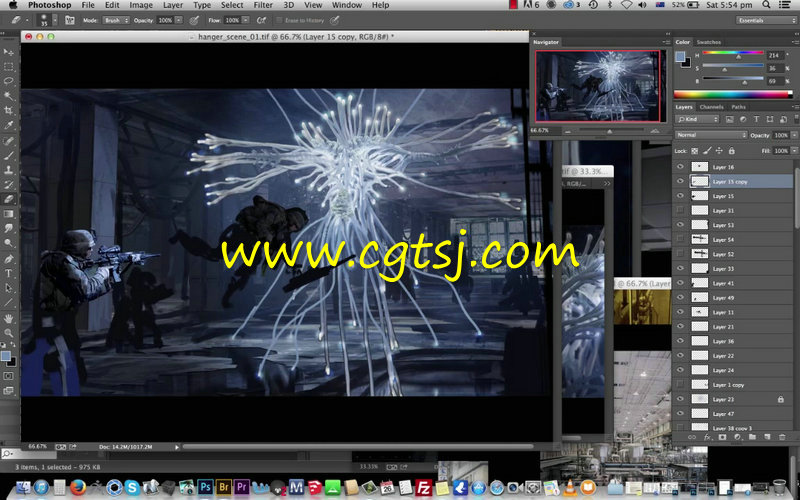800x500 pixels.
Task: Select the Eraser tool in toolbox
Action: [x=9, y=199]
